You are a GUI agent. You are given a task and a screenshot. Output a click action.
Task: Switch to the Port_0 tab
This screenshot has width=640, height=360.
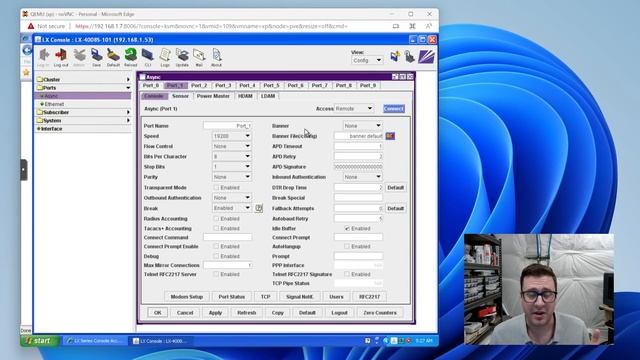tap(151, 85)
